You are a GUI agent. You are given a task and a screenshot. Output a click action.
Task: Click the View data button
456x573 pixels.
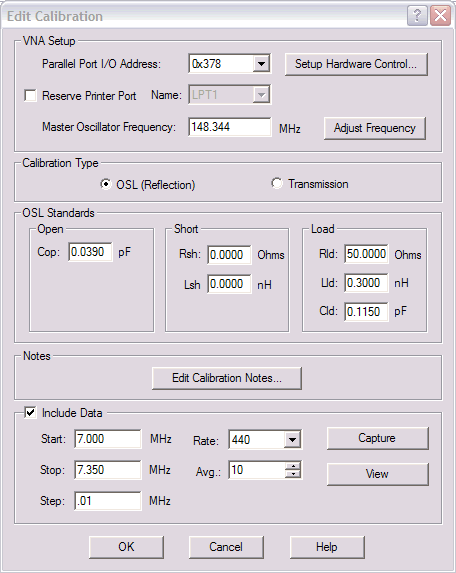tap(377, 474)
